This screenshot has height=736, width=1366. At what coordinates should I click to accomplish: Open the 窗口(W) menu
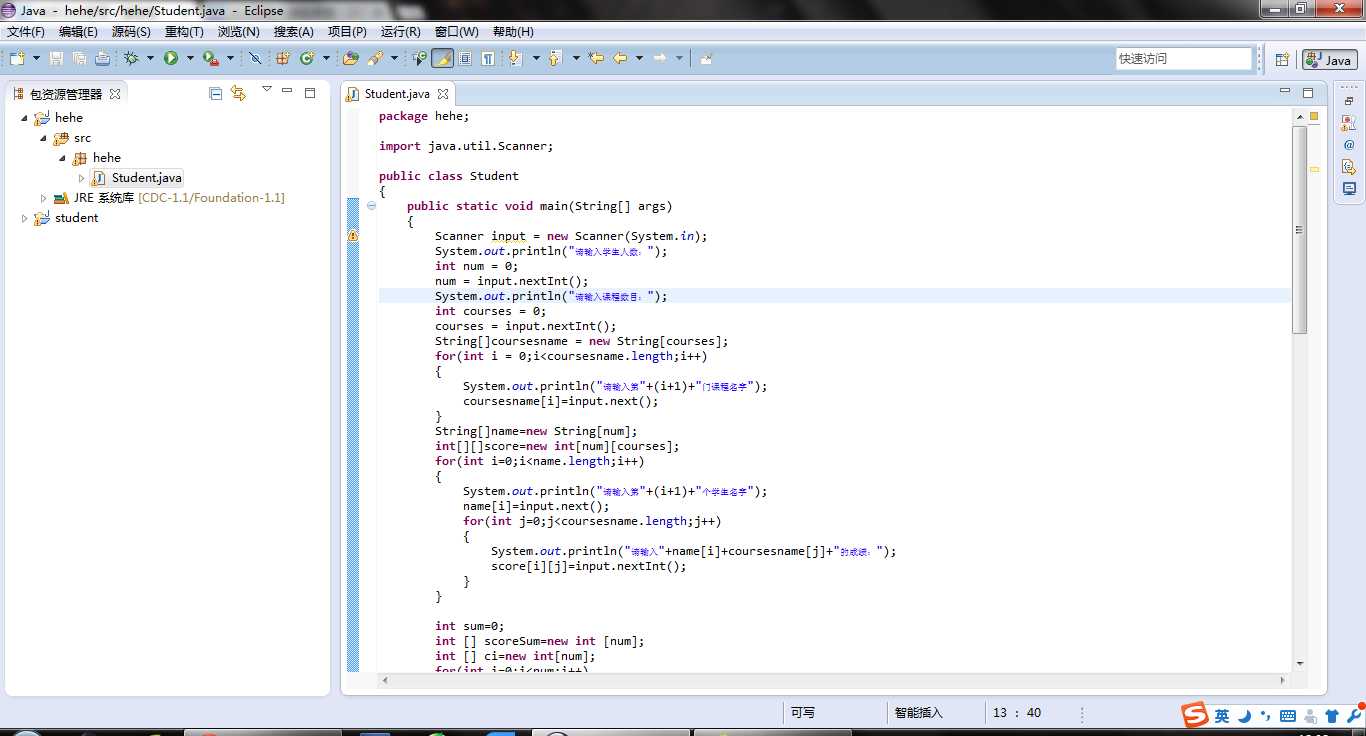coord(457,32)
